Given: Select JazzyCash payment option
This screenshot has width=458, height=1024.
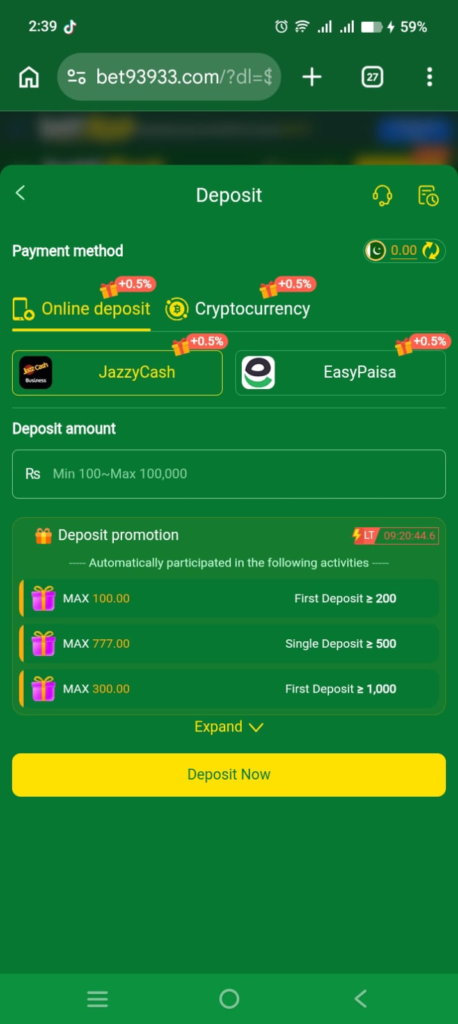Looking at the screenshot, I should 118,372.
